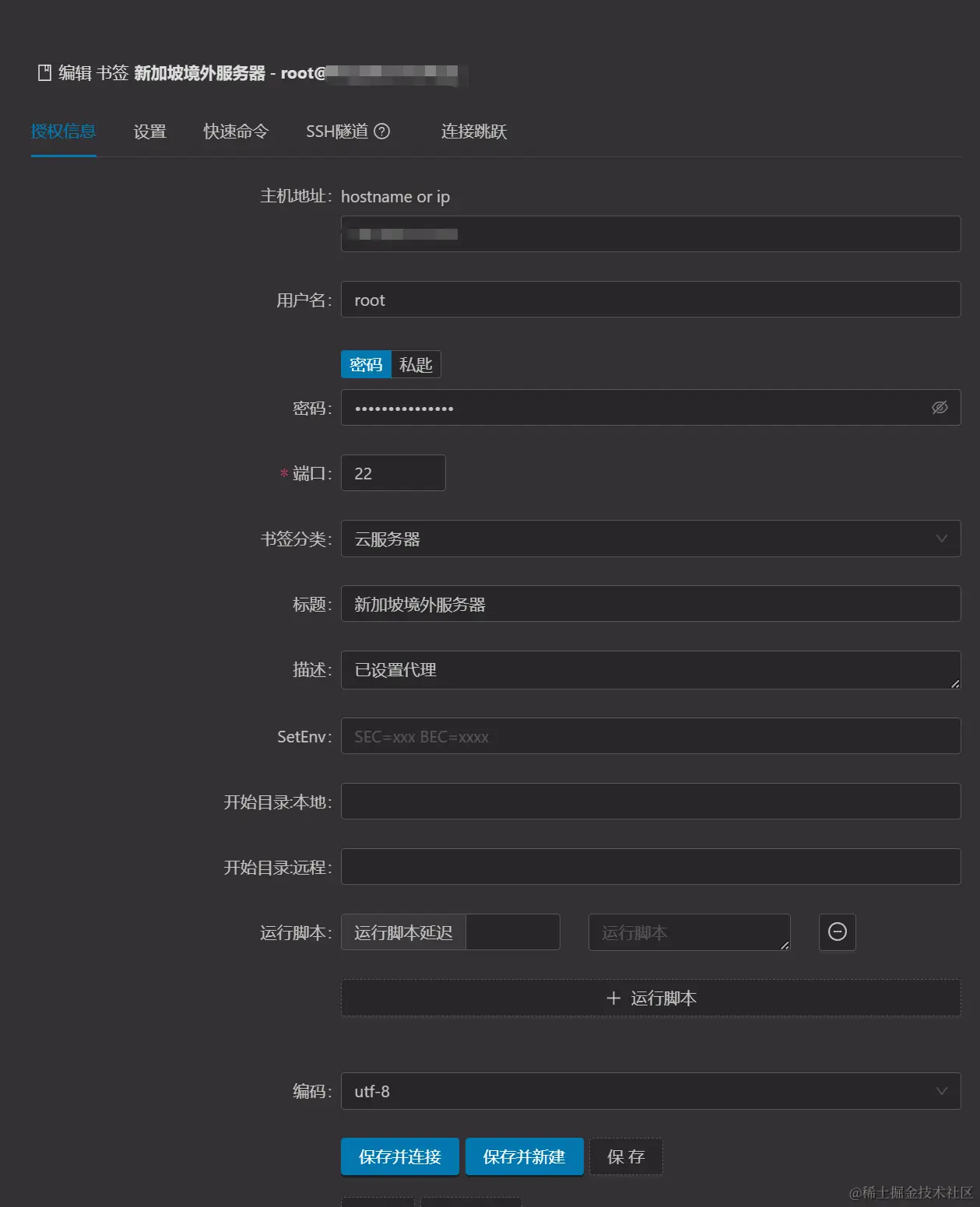Add a new 运行脚本 entry

click(651, 998)
